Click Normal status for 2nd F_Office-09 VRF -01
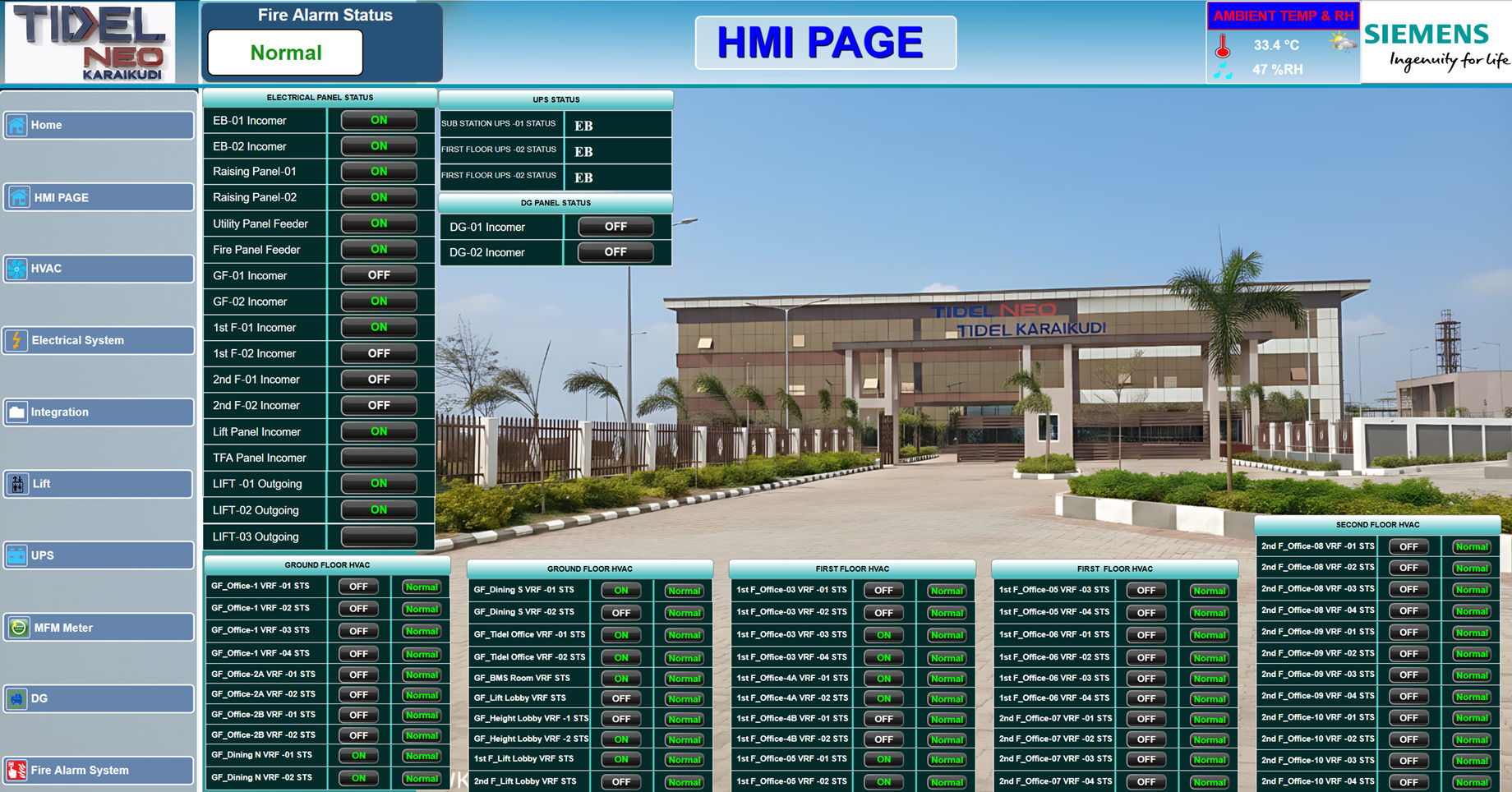The width and height of the screenshot is (1512, 792). pos(1472,633)
